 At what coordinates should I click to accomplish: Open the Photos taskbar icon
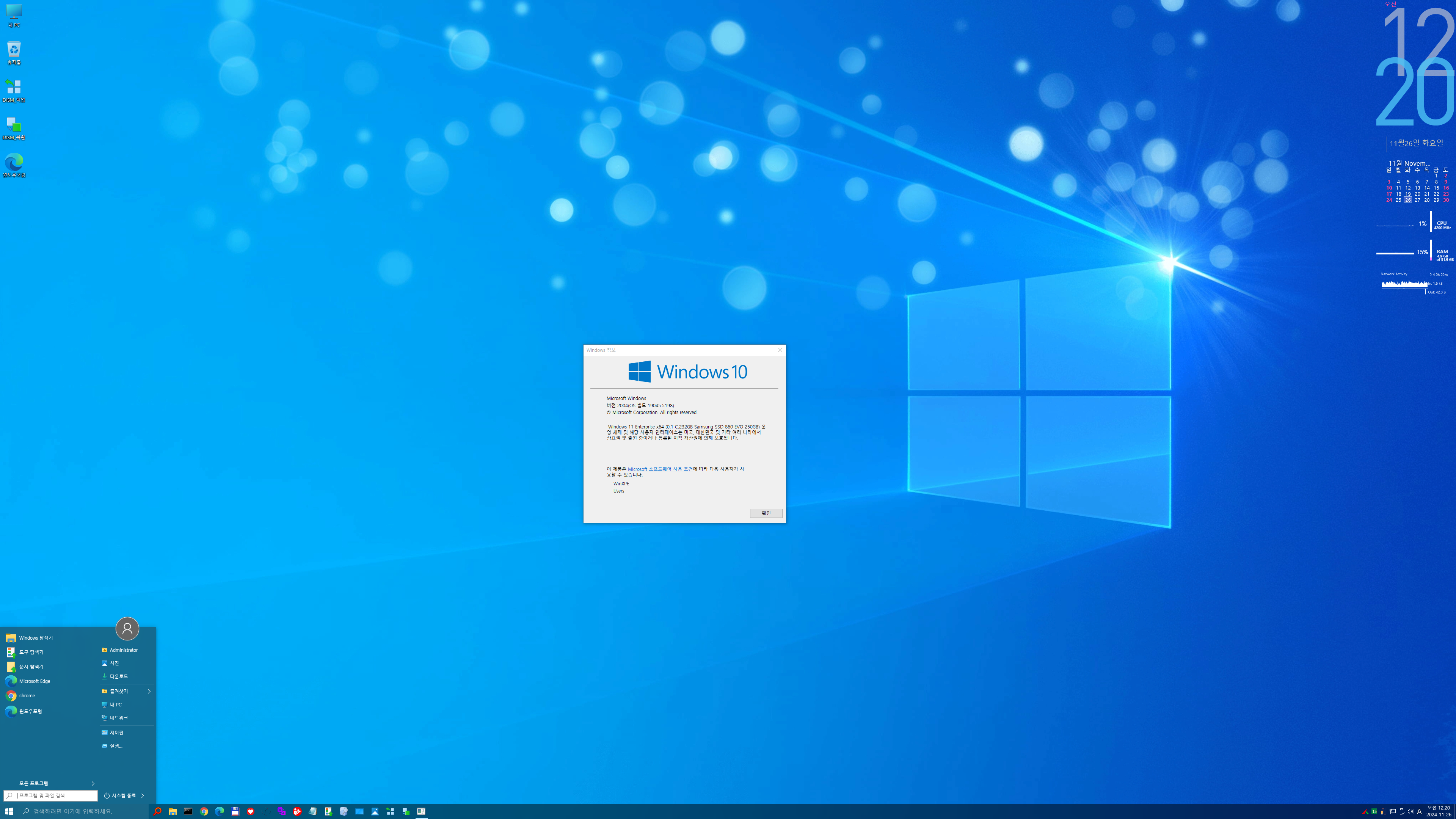375,811
